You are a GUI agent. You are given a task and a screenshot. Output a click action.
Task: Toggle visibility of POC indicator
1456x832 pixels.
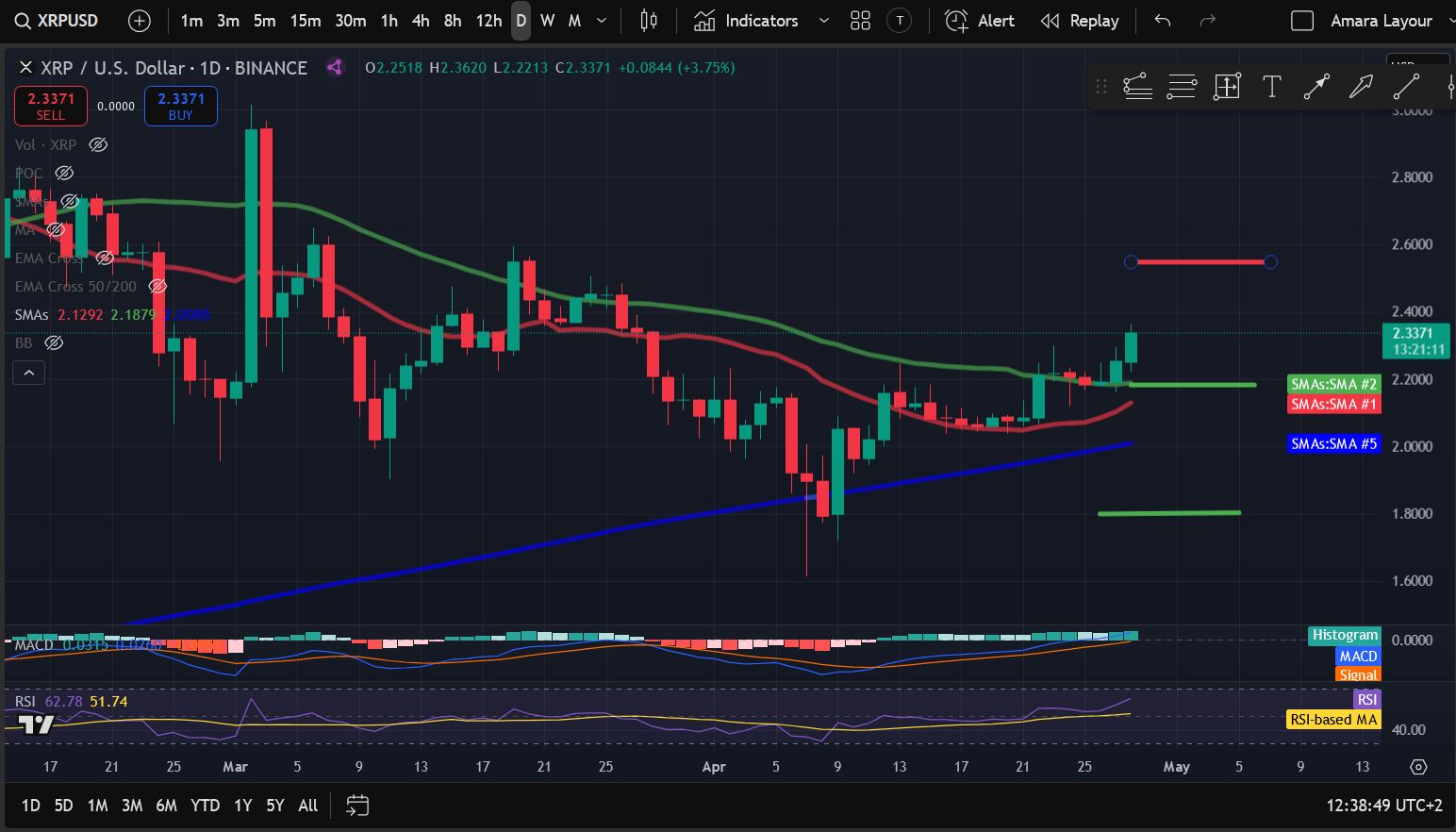tap(64, 173)
